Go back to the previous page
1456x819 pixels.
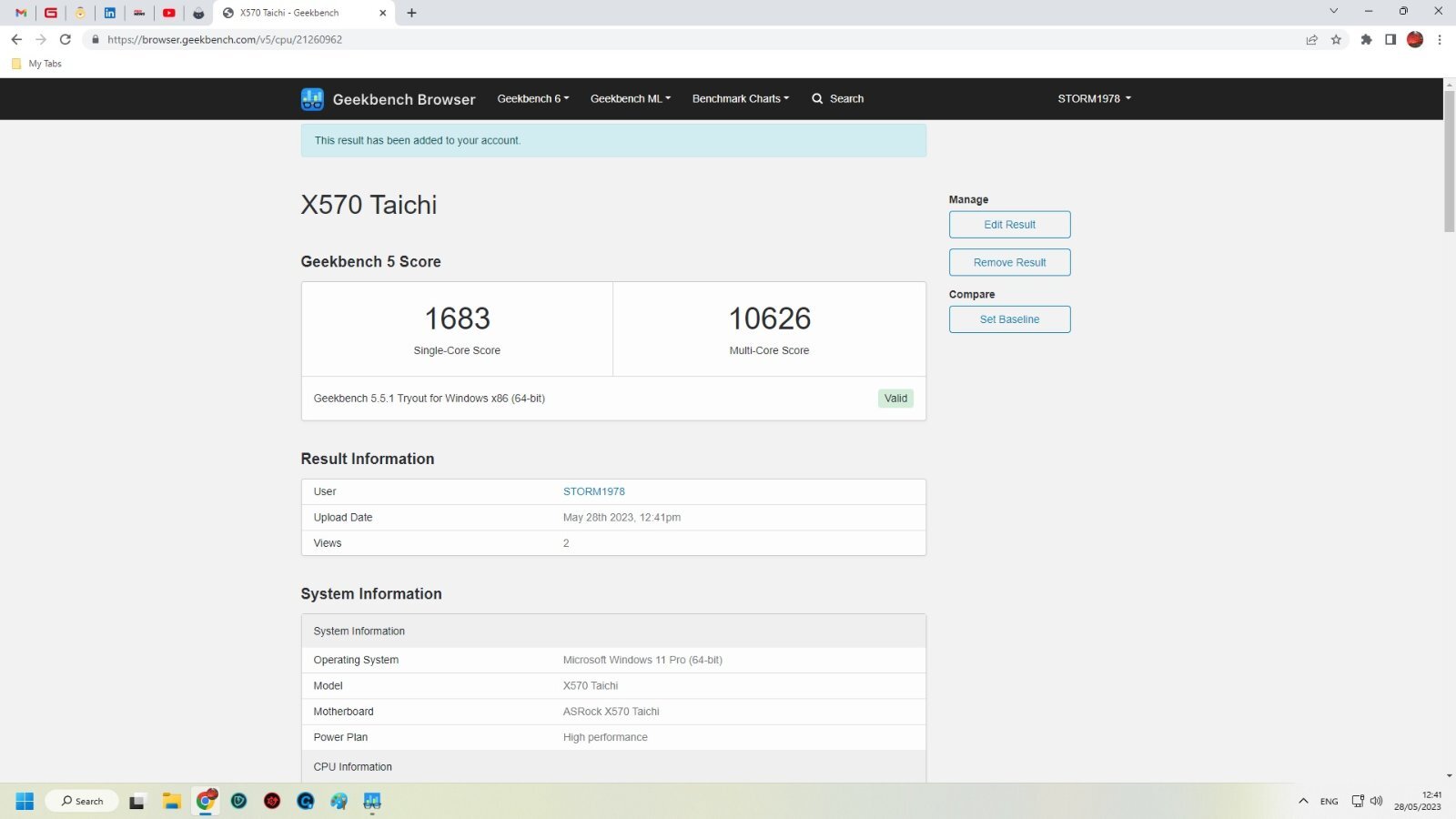click(x=16, y=39)
